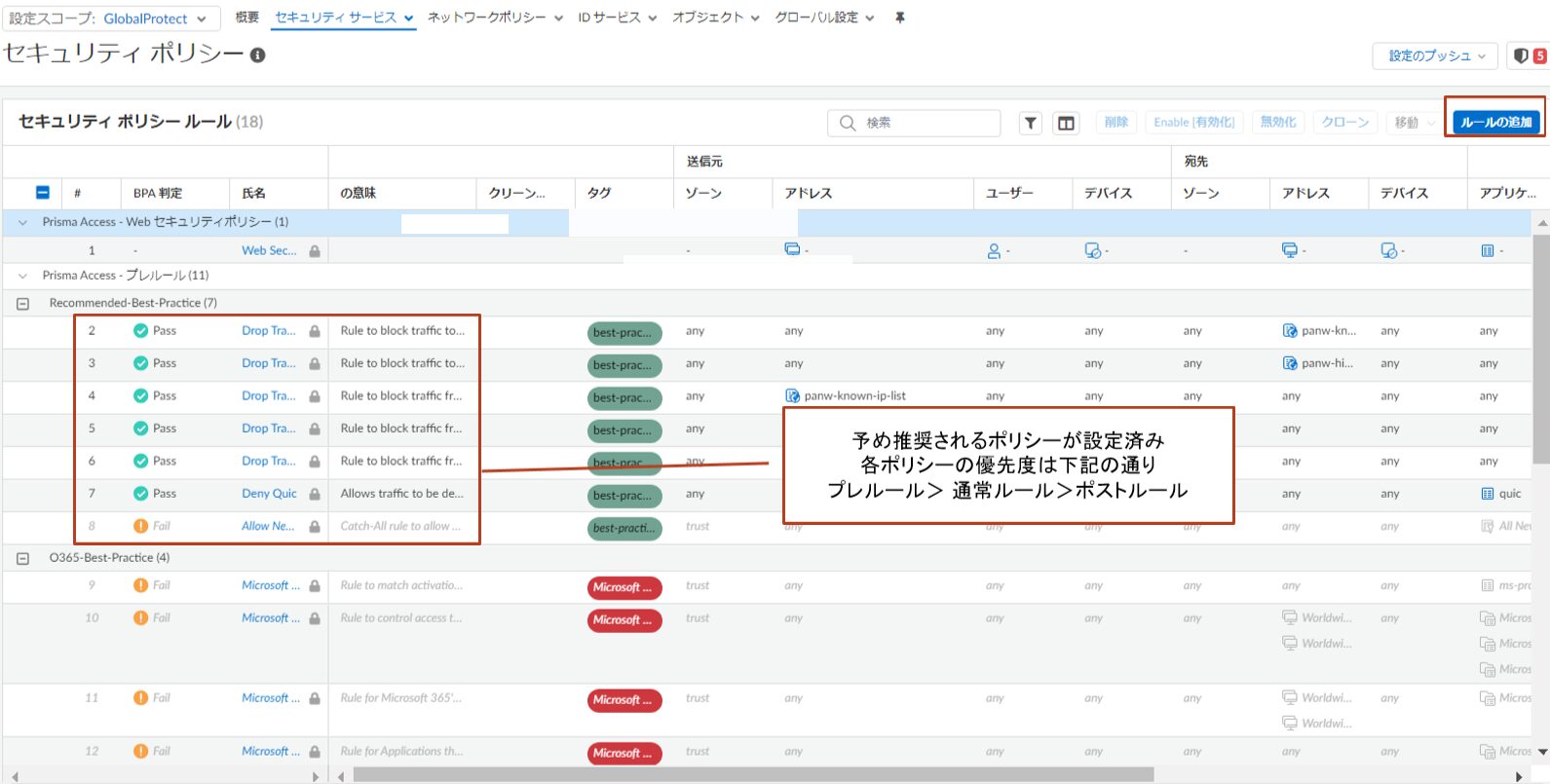
Task: Click タグ column header
Action: 599,193
